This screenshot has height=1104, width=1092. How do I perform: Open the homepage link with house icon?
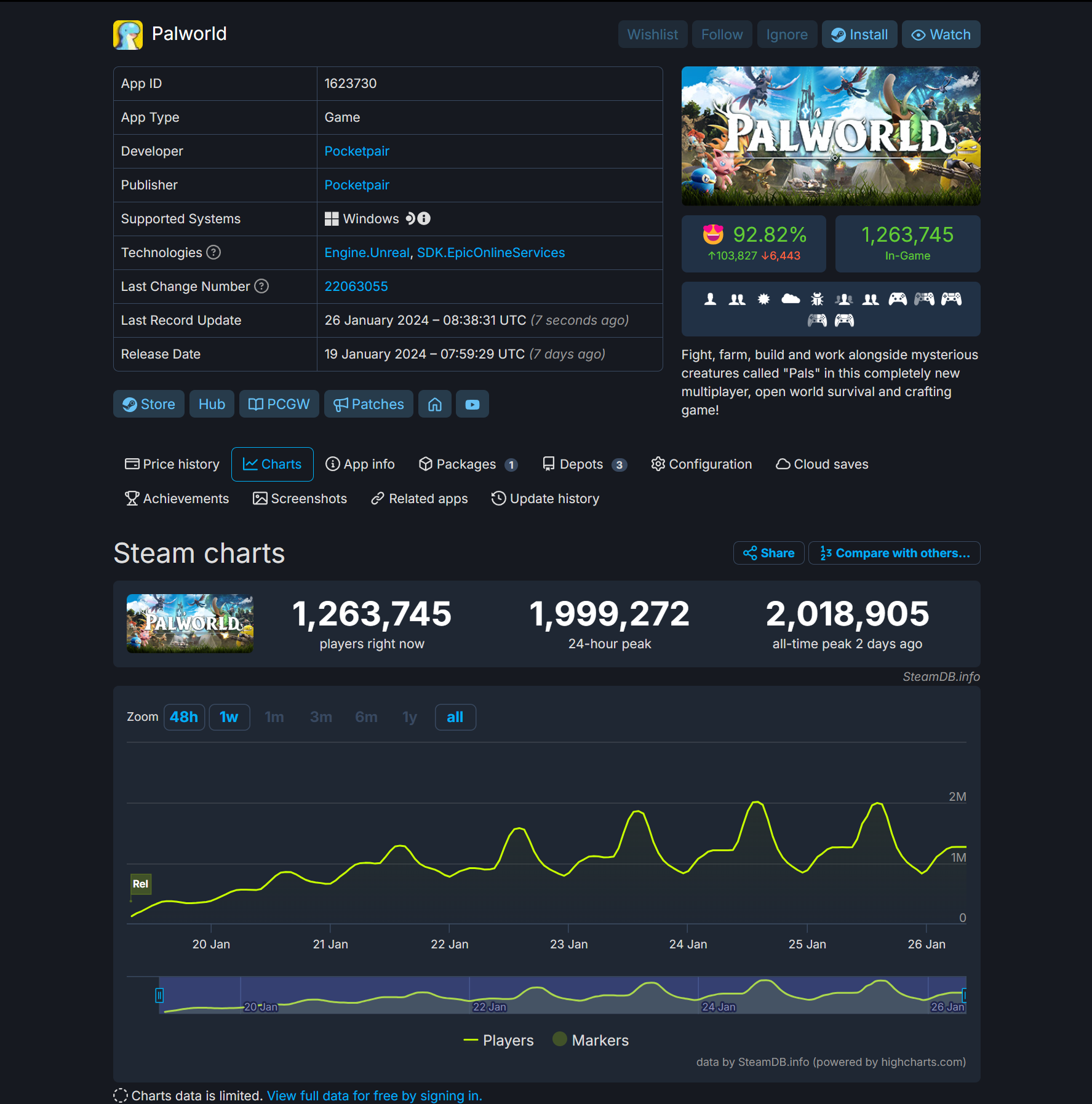pos(435,404)
